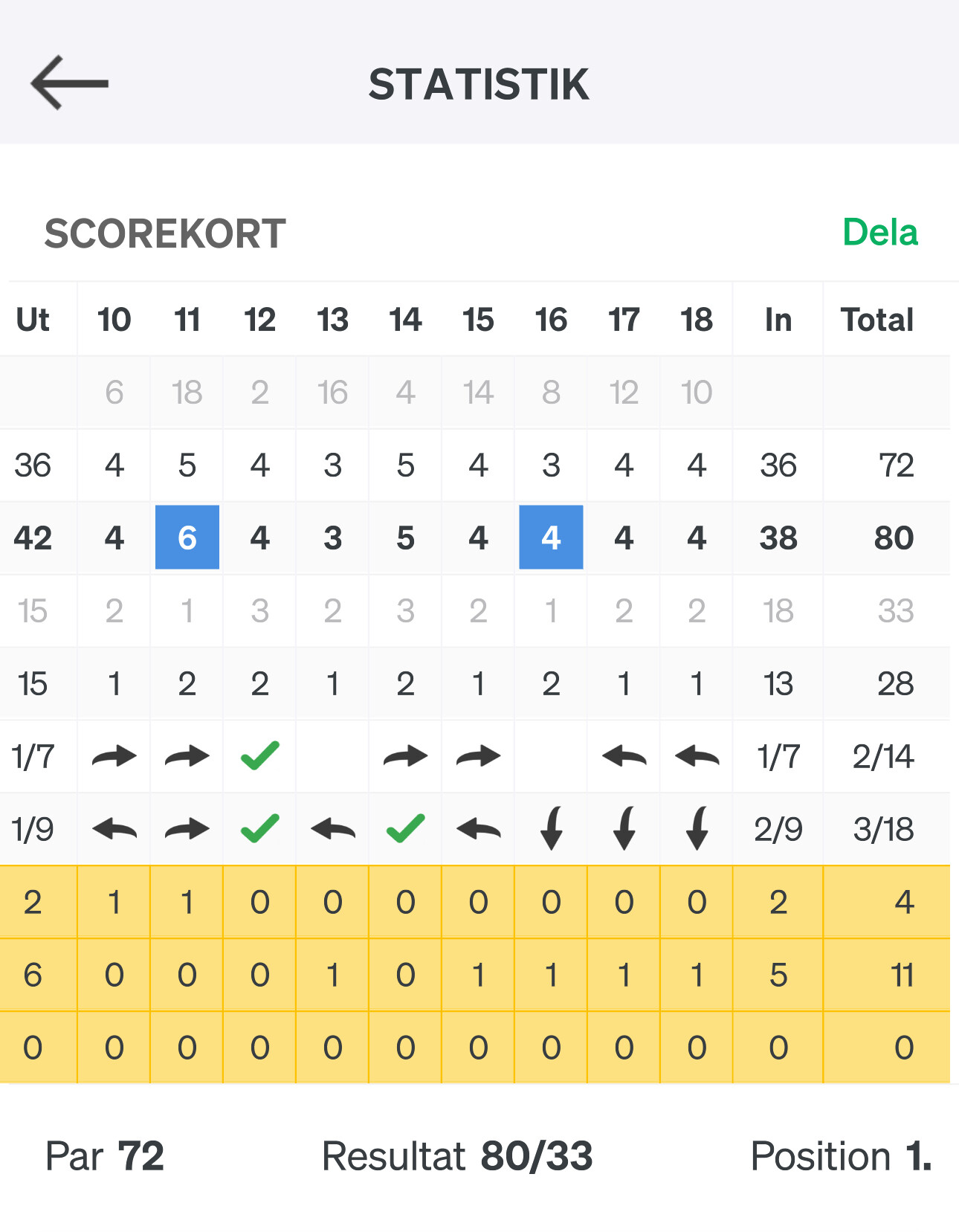The width and height of the screenshot is (959, 1232).
Task: Tap the green GIR checkmark on hole 12
Action: click(x=260, y=829)
